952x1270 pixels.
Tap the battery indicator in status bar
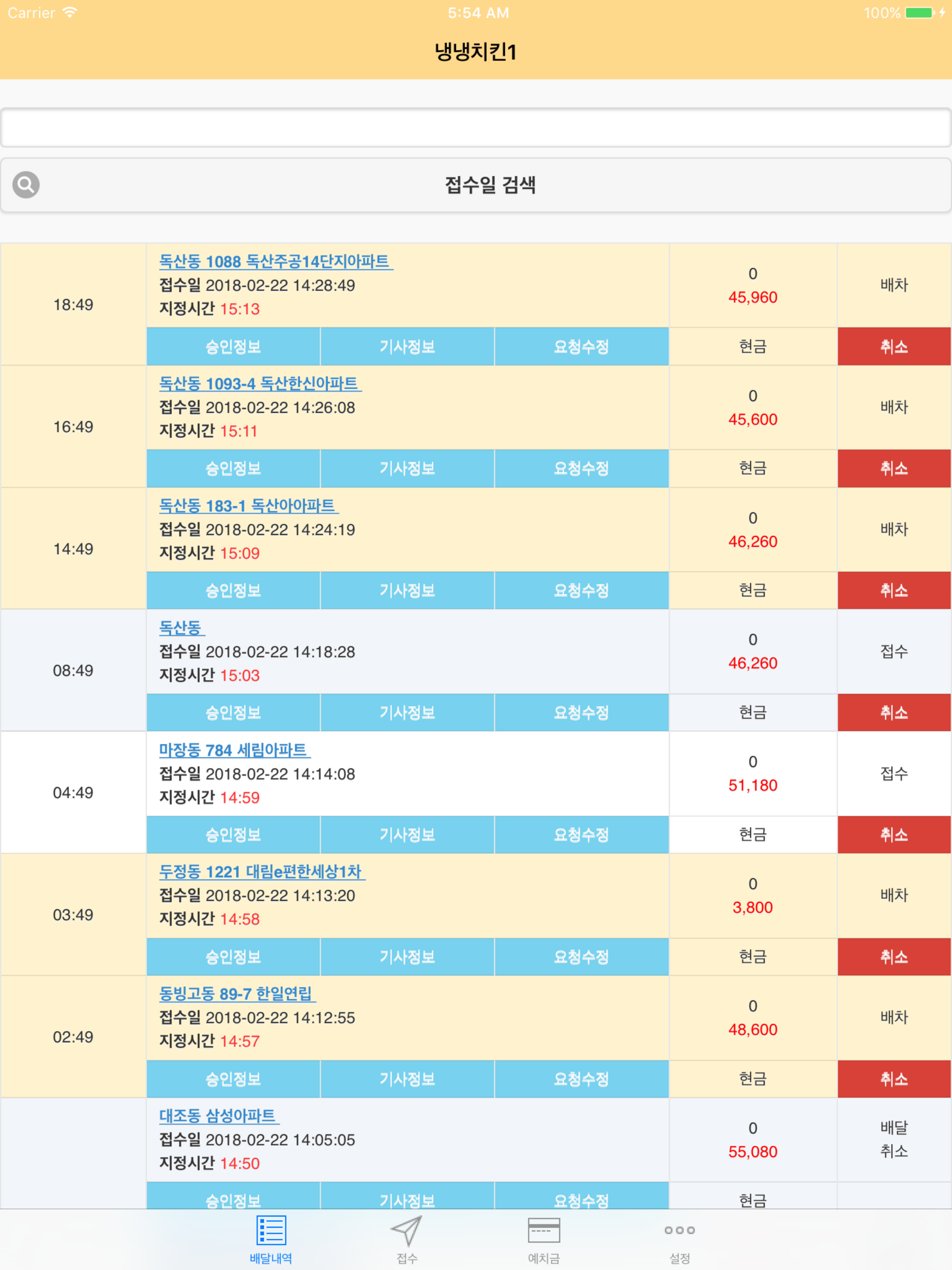click(x=920, y=13)
